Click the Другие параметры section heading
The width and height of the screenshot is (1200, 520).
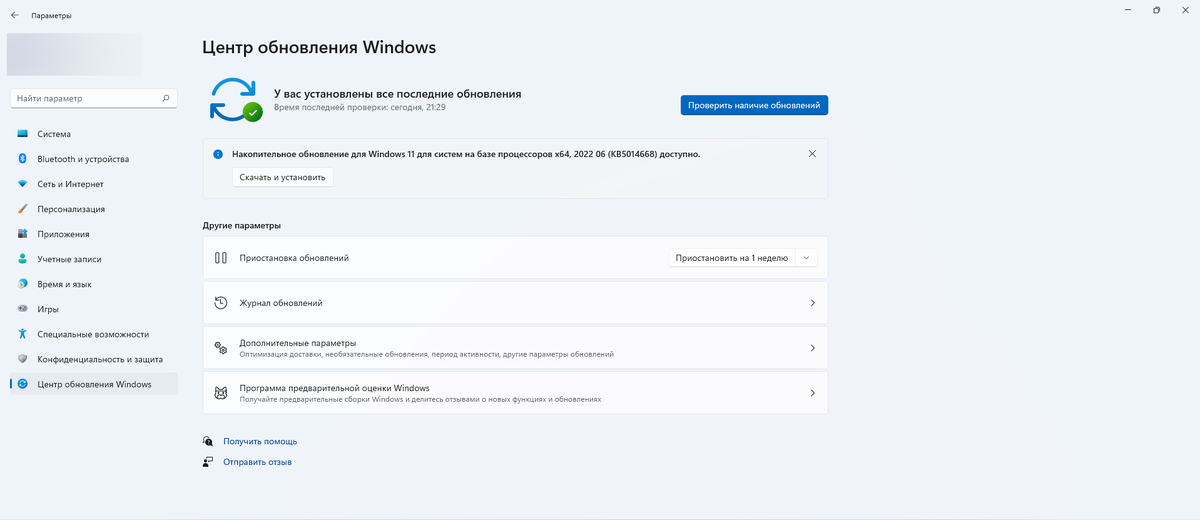242,226
